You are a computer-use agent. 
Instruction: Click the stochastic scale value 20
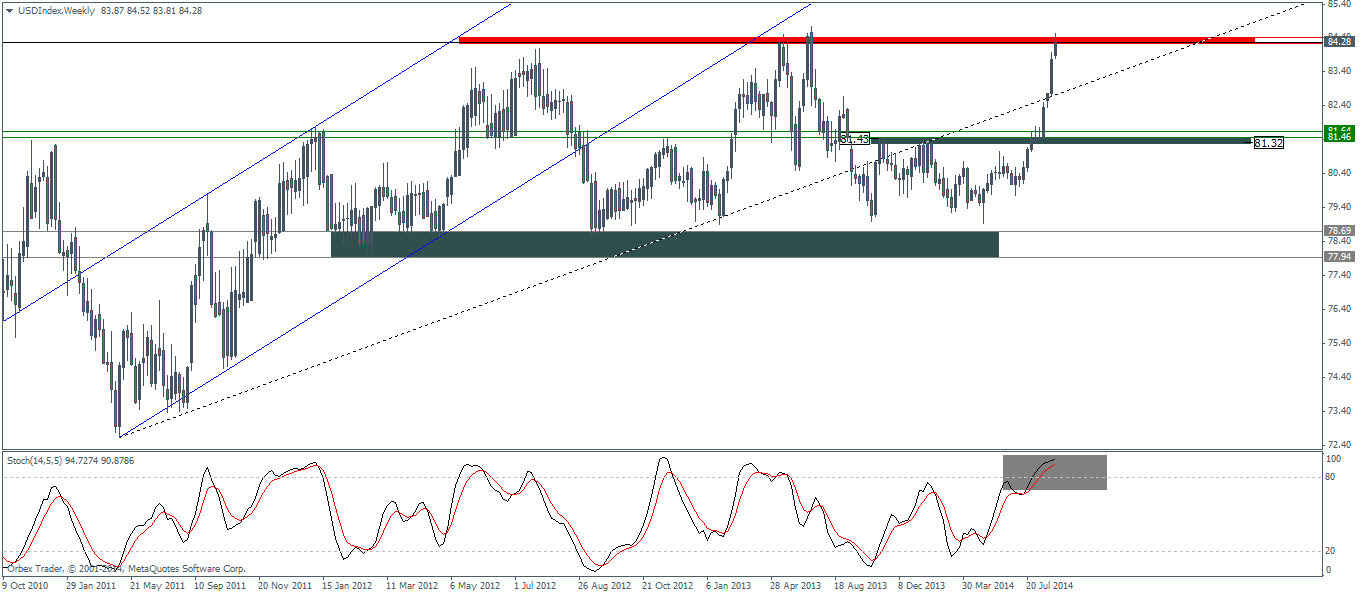tap(1331, 551)
